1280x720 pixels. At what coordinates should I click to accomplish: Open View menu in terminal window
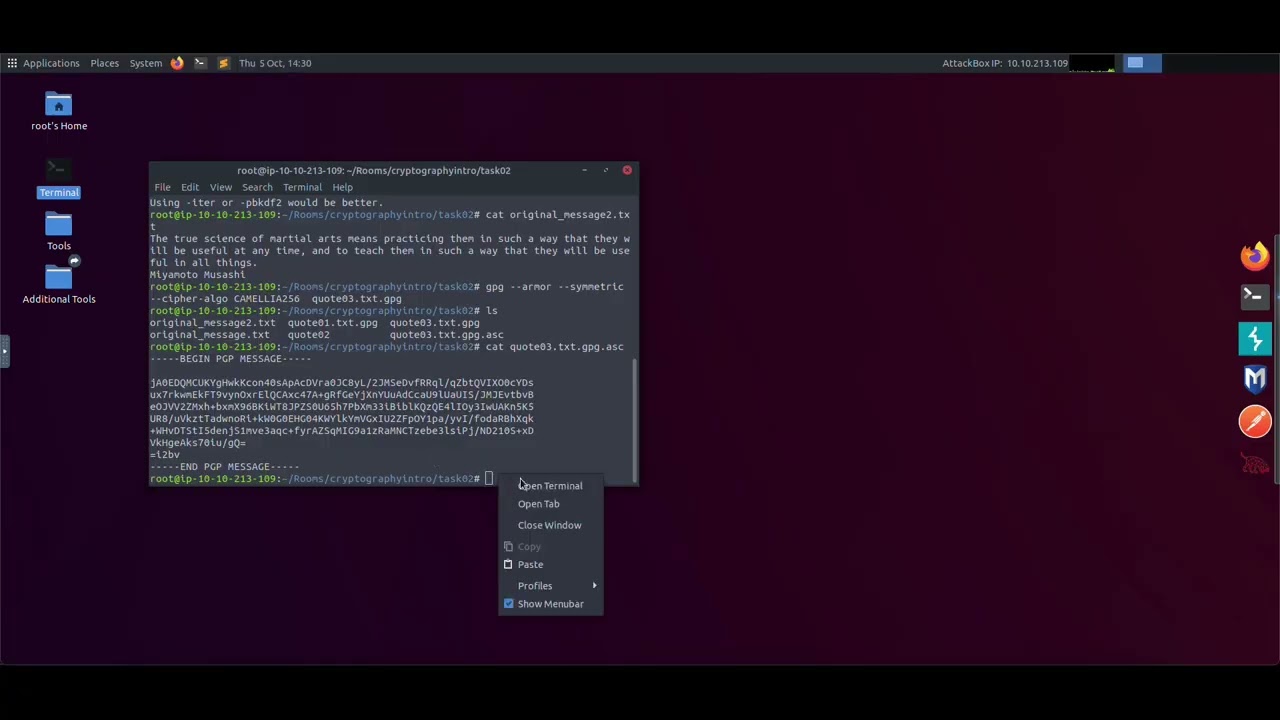[221, 187]
